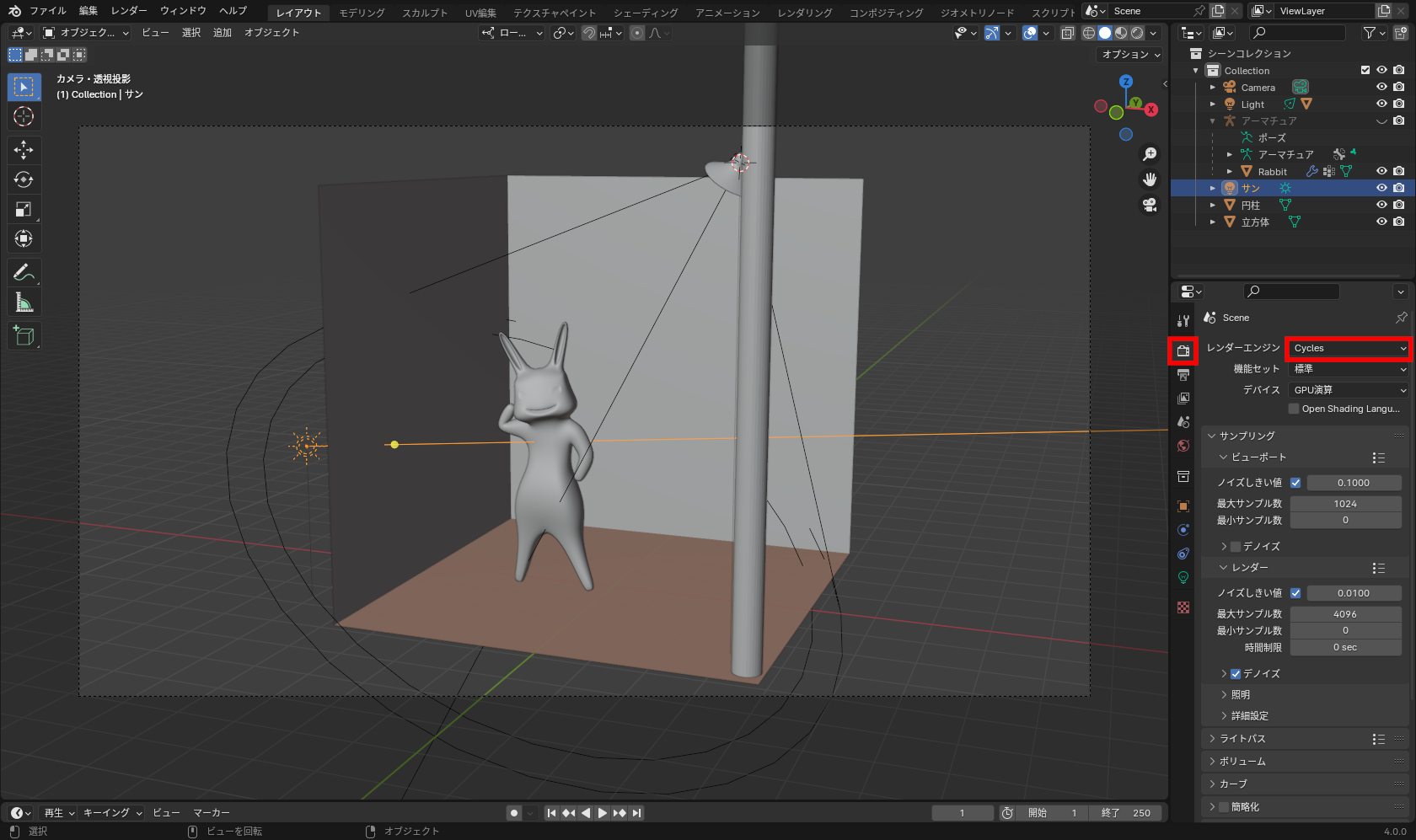Select the 3D Cursor tool
The image size is (1416, 840).
click(x=24, y=116)
